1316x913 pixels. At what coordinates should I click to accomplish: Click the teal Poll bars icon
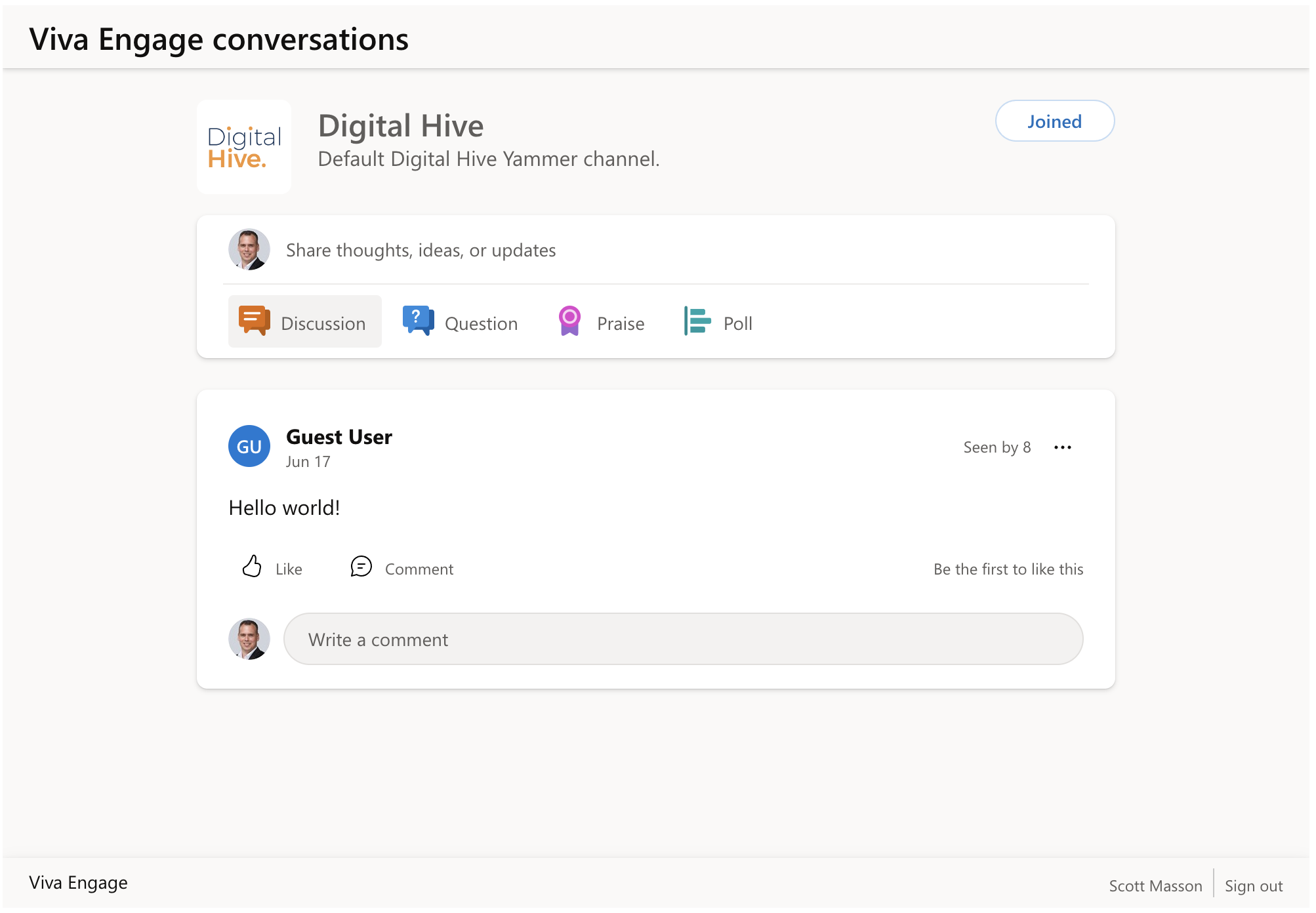(697, 321)
